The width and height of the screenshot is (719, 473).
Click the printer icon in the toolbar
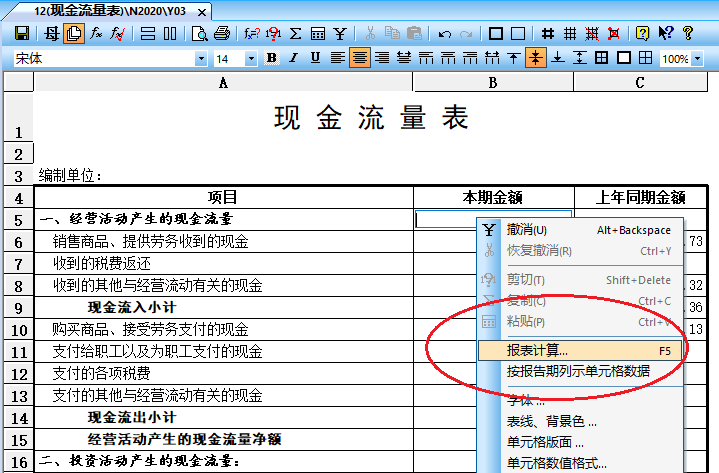[x=222, y=33]
